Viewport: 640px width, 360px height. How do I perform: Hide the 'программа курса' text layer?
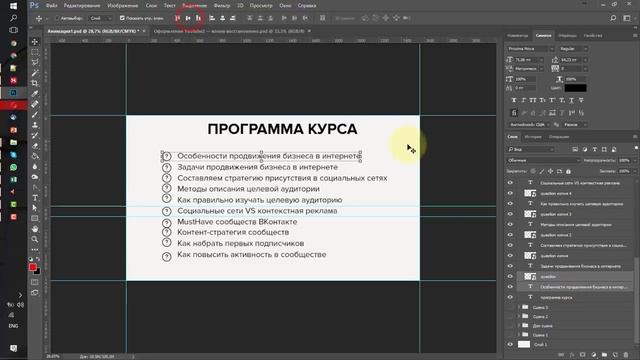(510, 297)
